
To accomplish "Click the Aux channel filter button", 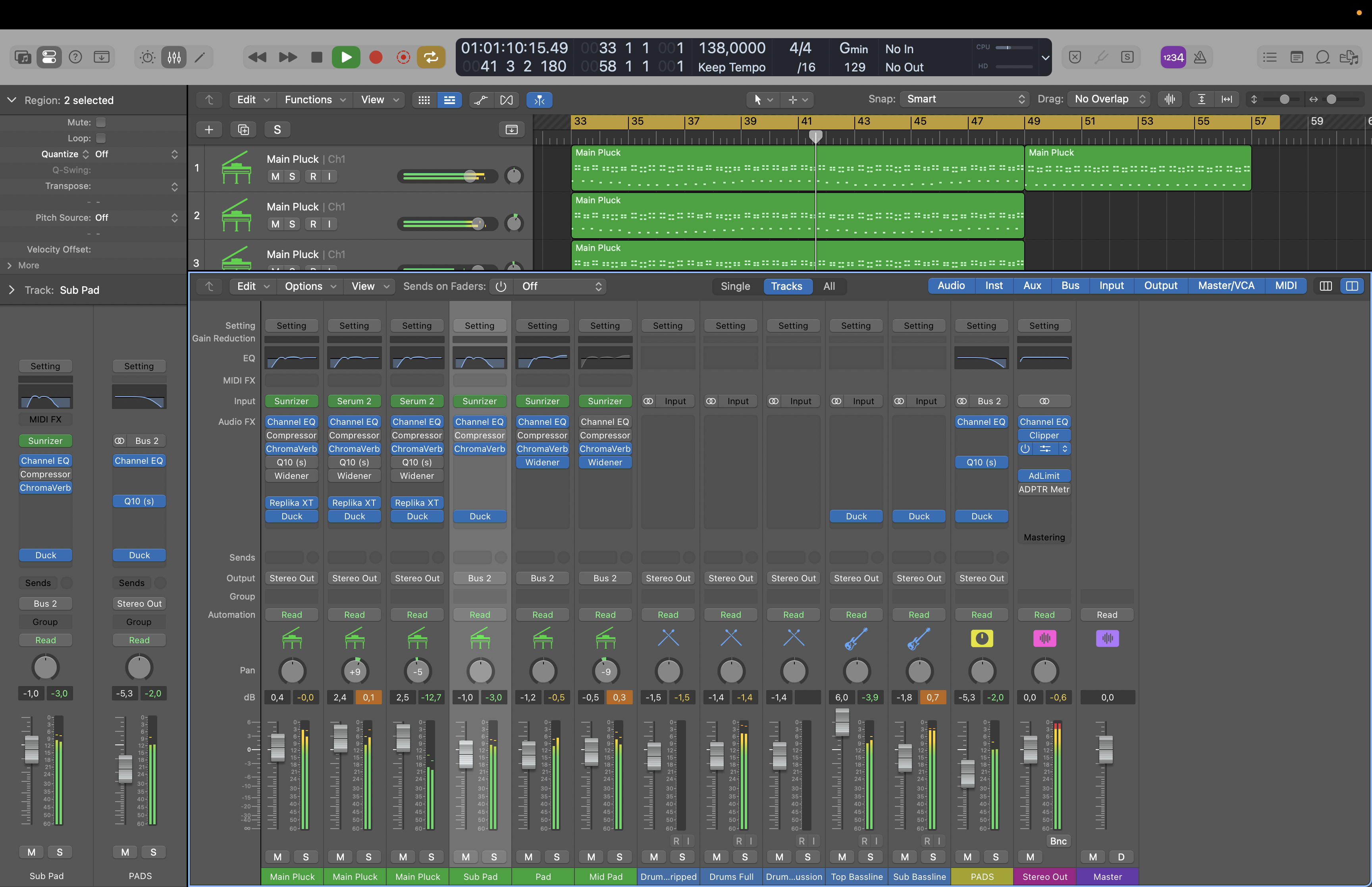I will click(x=1032, y=286).
